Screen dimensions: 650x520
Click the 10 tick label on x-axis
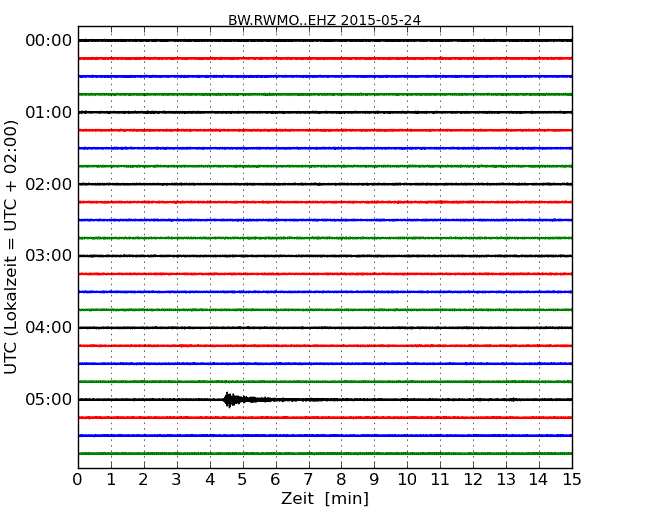pyautogui.click(x=407, y=480)
